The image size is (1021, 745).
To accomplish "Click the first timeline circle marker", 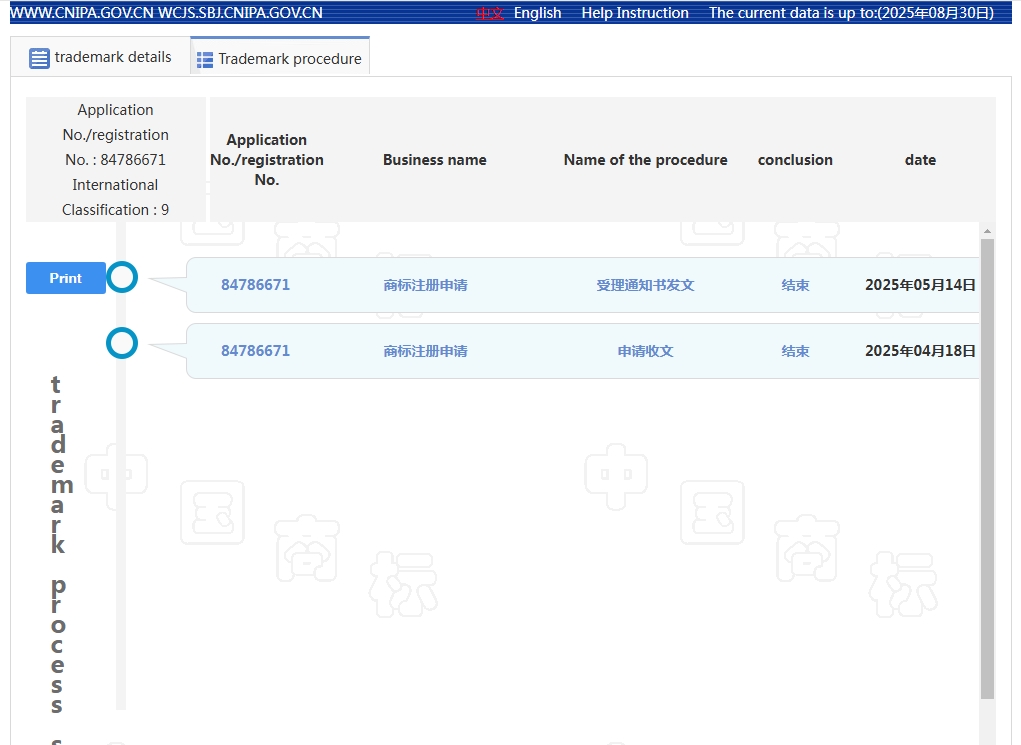I will 122,277.
